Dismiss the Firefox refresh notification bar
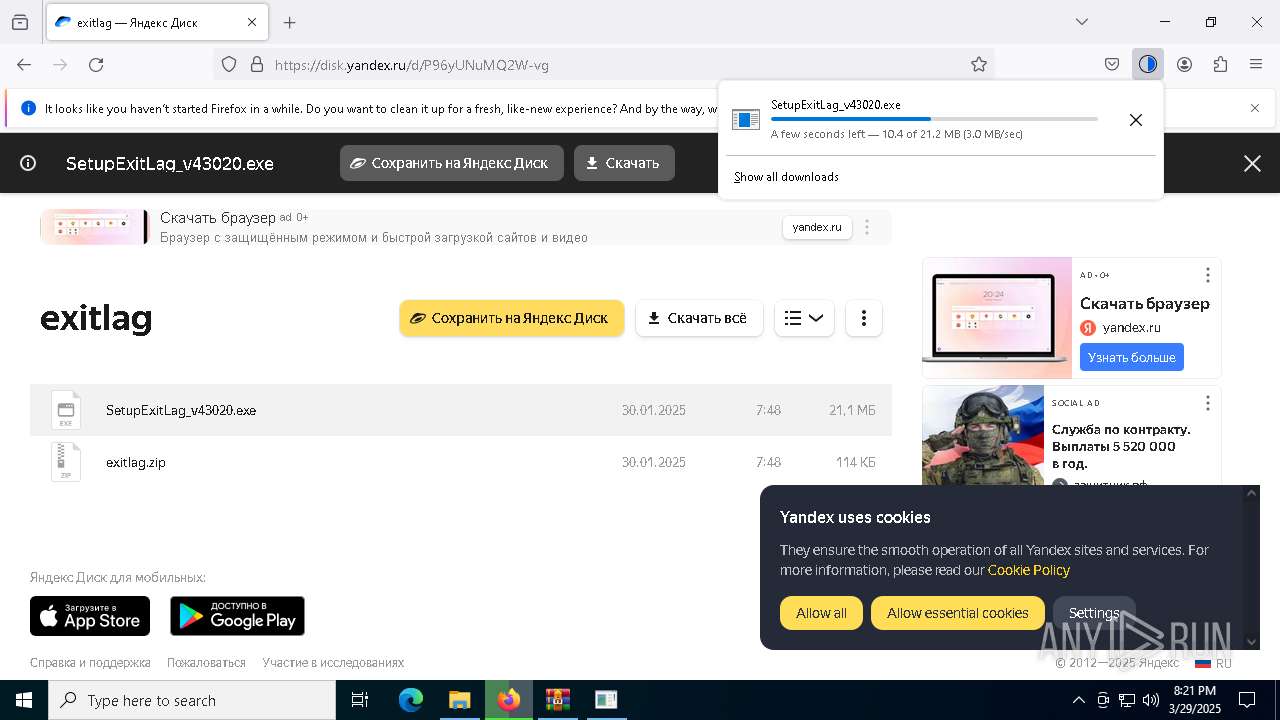 tap(1255, 108)
